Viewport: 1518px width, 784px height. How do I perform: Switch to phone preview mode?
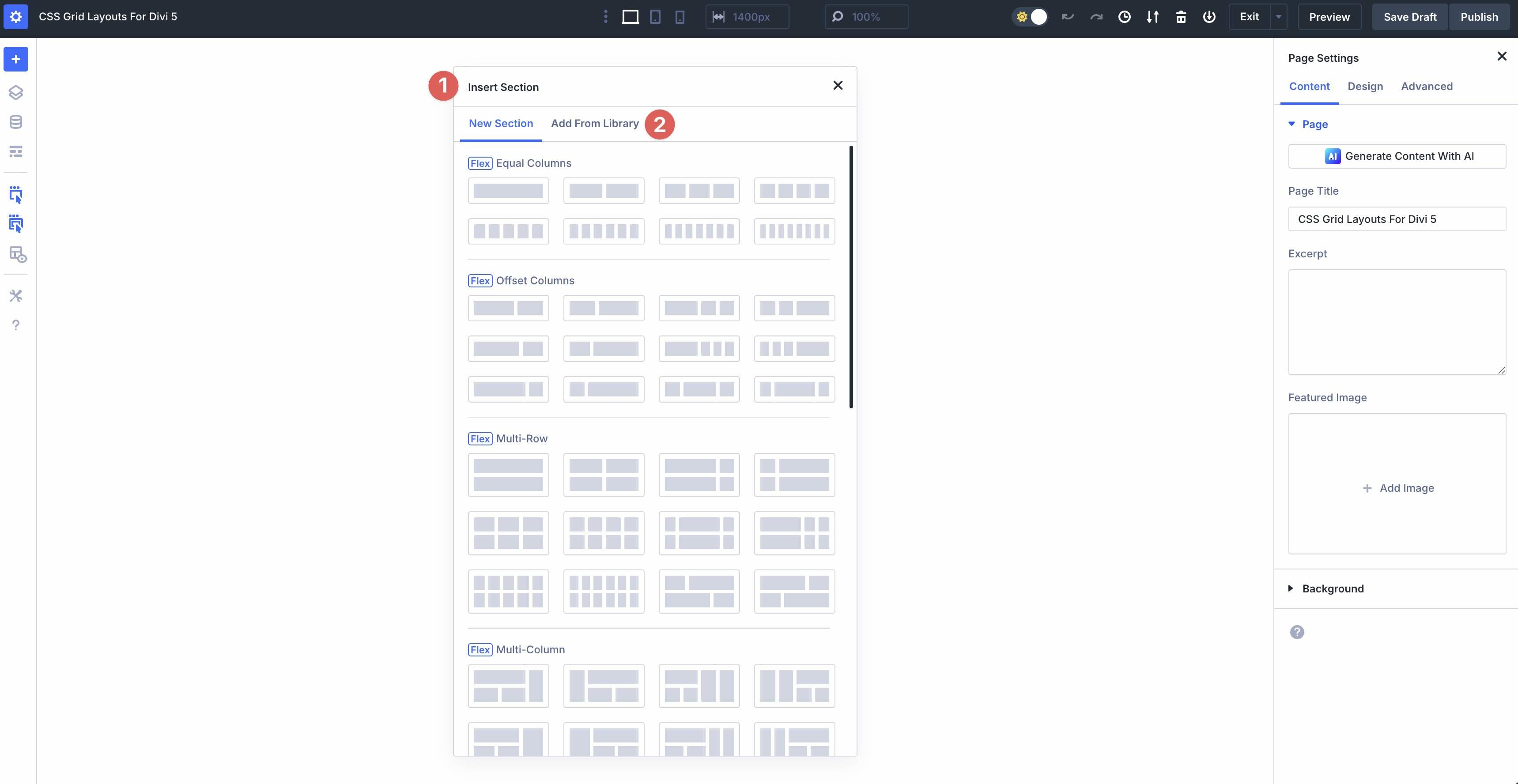click(680, 16)
